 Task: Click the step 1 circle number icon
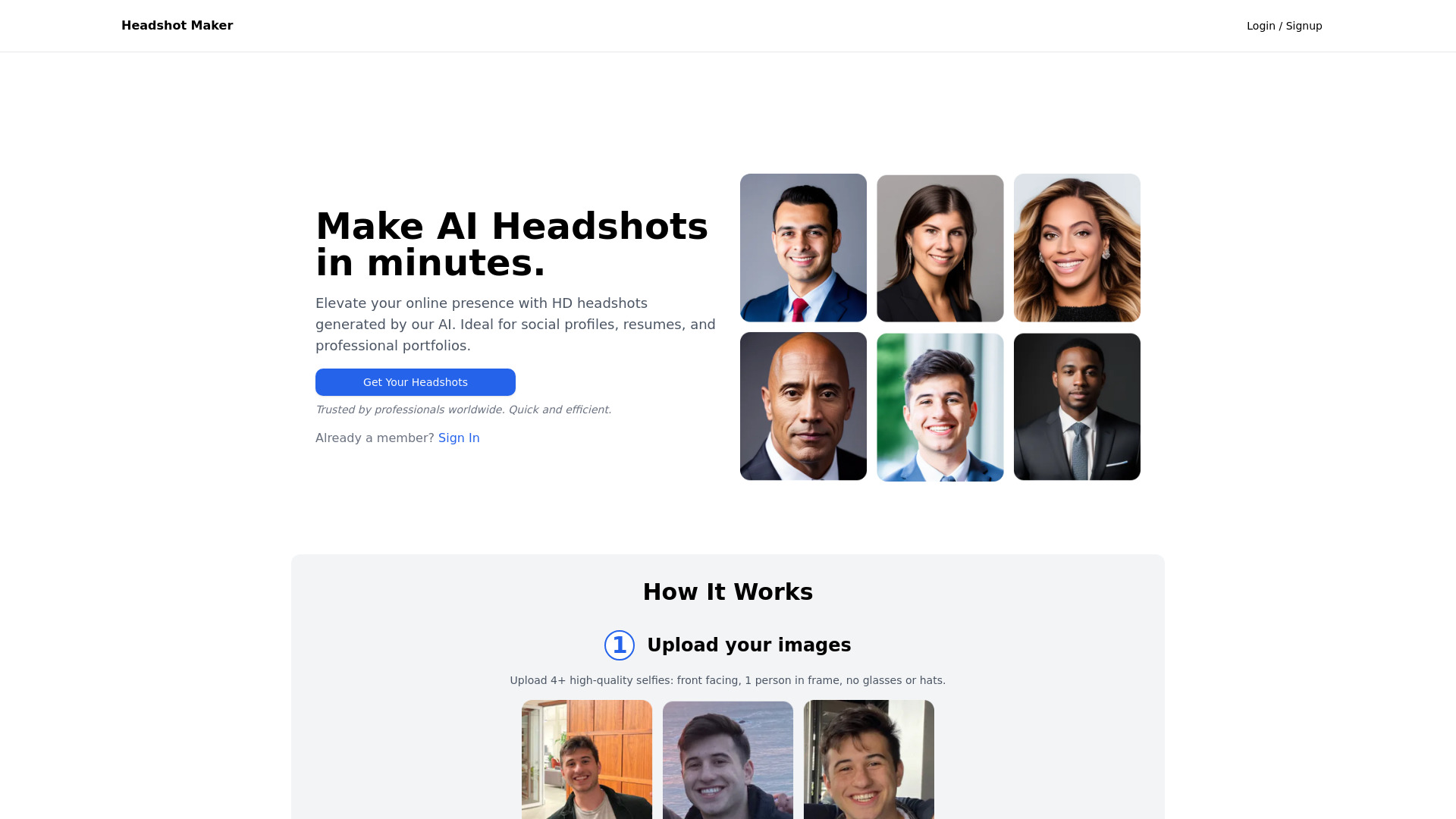pos(619,644)
